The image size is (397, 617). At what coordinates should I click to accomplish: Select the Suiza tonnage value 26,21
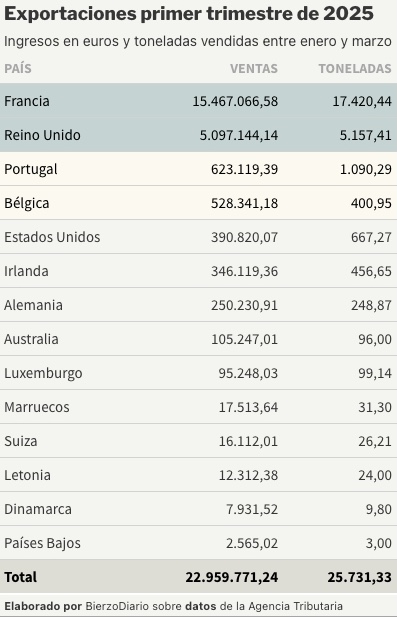tap(375, 441)
